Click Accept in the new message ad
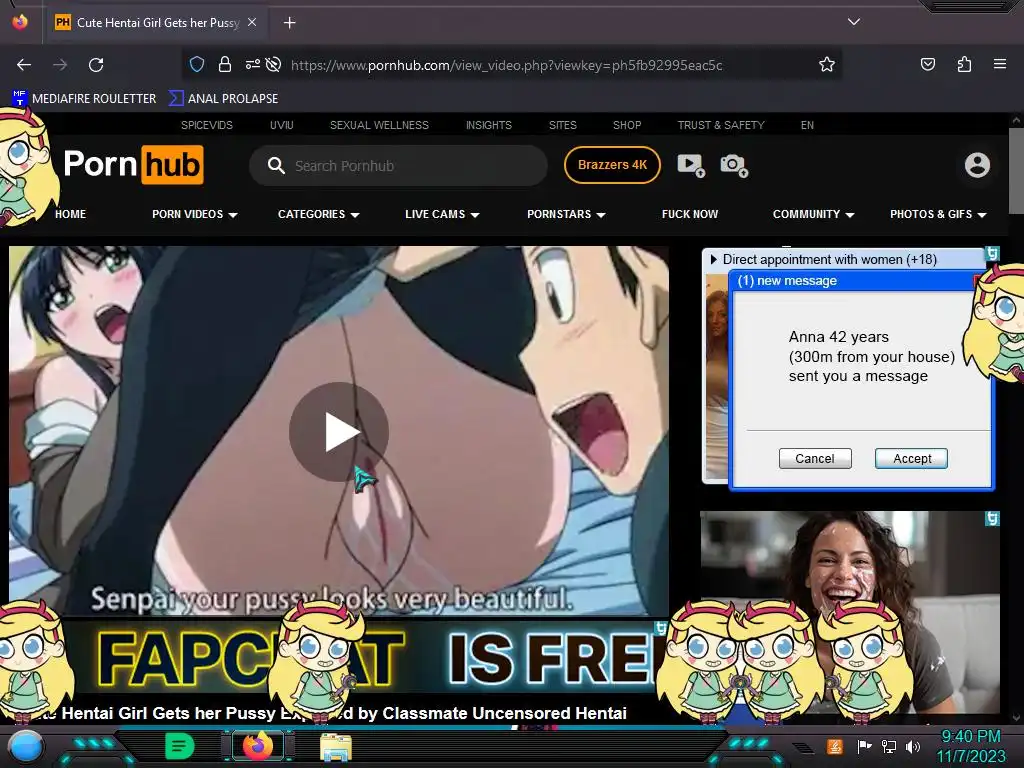Screen dimensions: 1024x768 pos(912,458)
